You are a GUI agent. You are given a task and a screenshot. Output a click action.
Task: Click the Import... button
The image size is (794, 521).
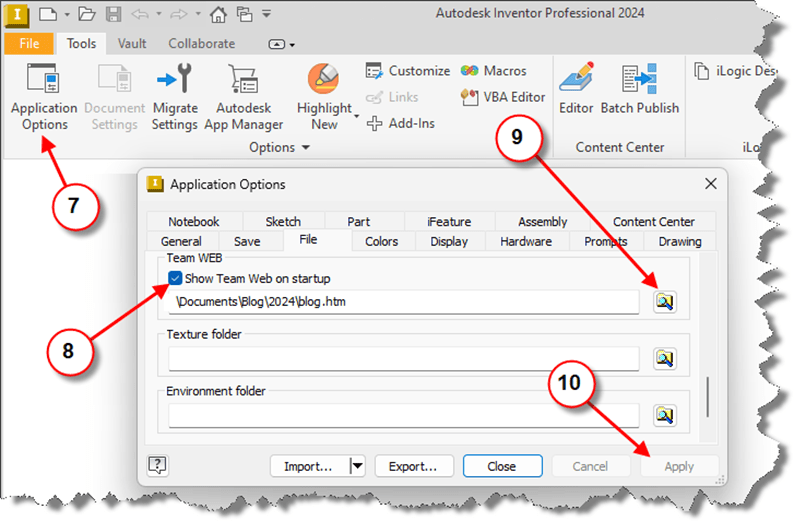pyautogui.click(x=310, y=466)
